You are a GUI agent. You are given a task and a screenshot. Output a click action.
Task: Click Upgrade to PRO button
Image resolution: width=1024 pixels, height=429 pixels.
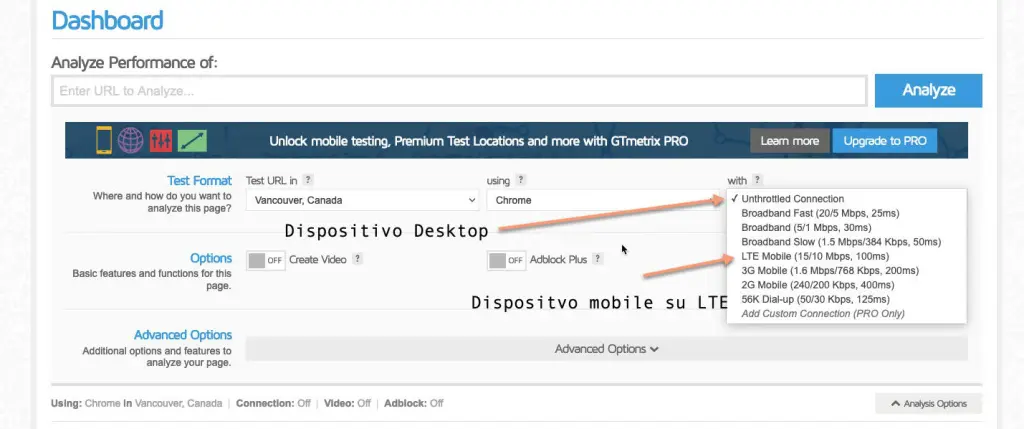(885, 140)
